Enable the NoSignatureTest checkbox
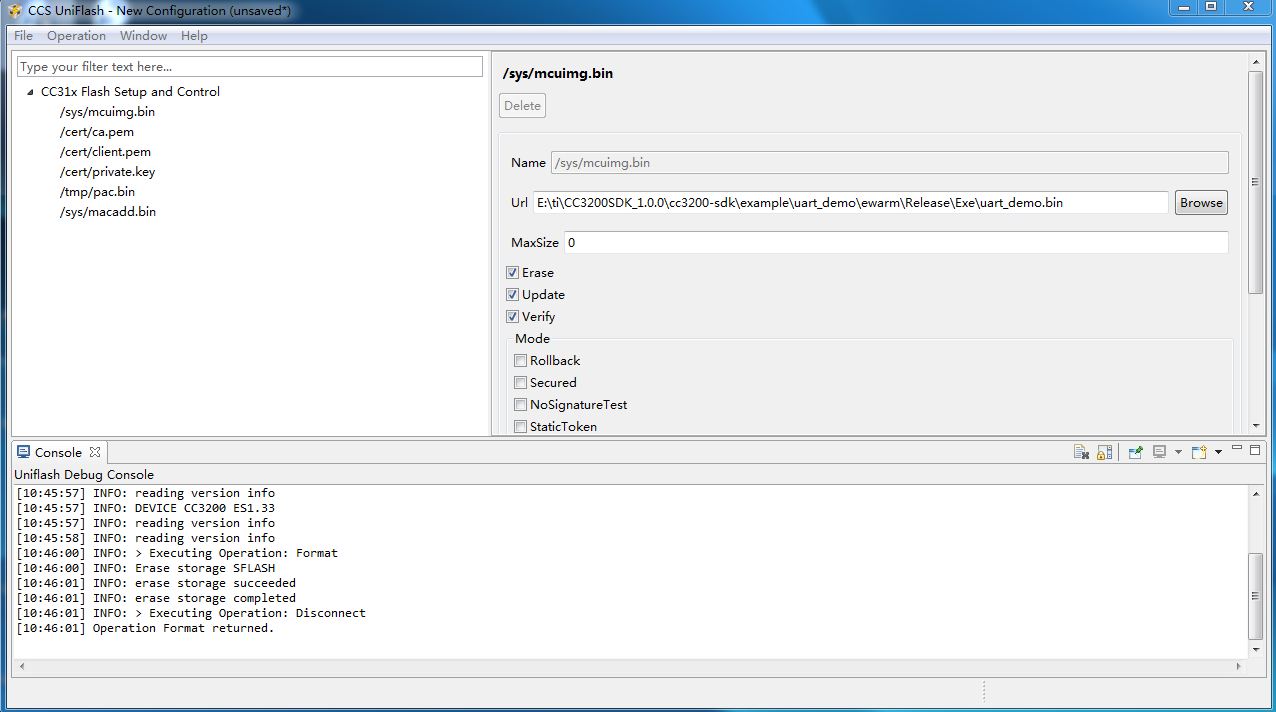Image resolution: width=1276 pixels, height=712 pixels. point(520,404)
